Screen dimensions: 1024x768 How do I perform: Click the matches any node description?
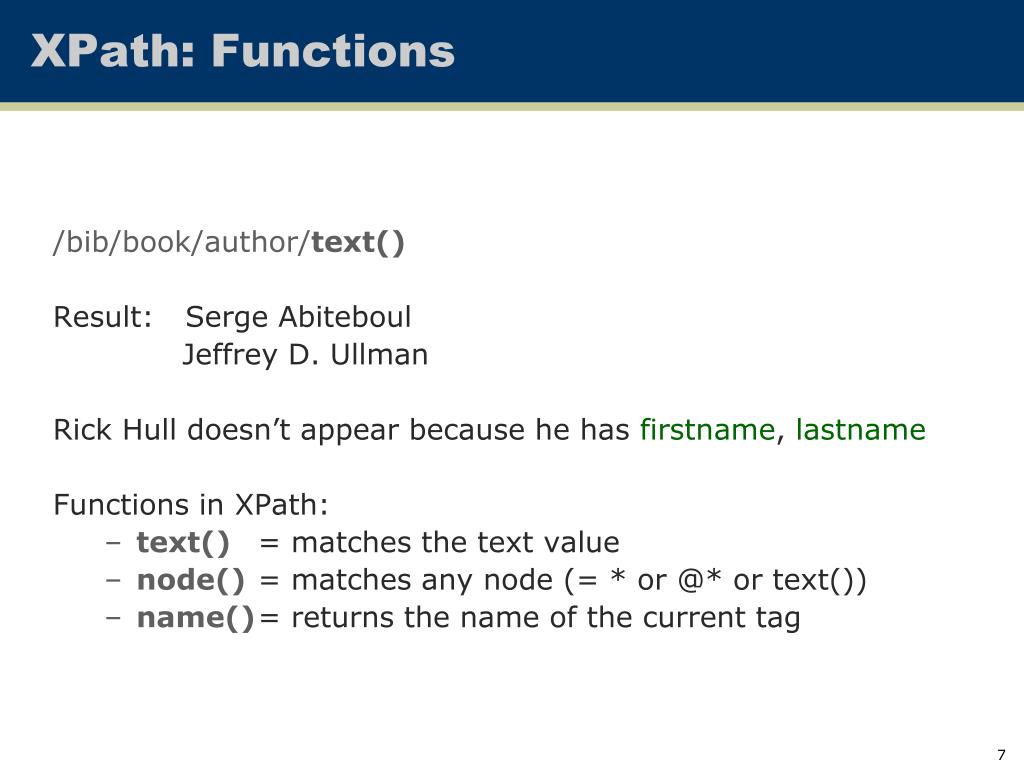coord(422,581)
